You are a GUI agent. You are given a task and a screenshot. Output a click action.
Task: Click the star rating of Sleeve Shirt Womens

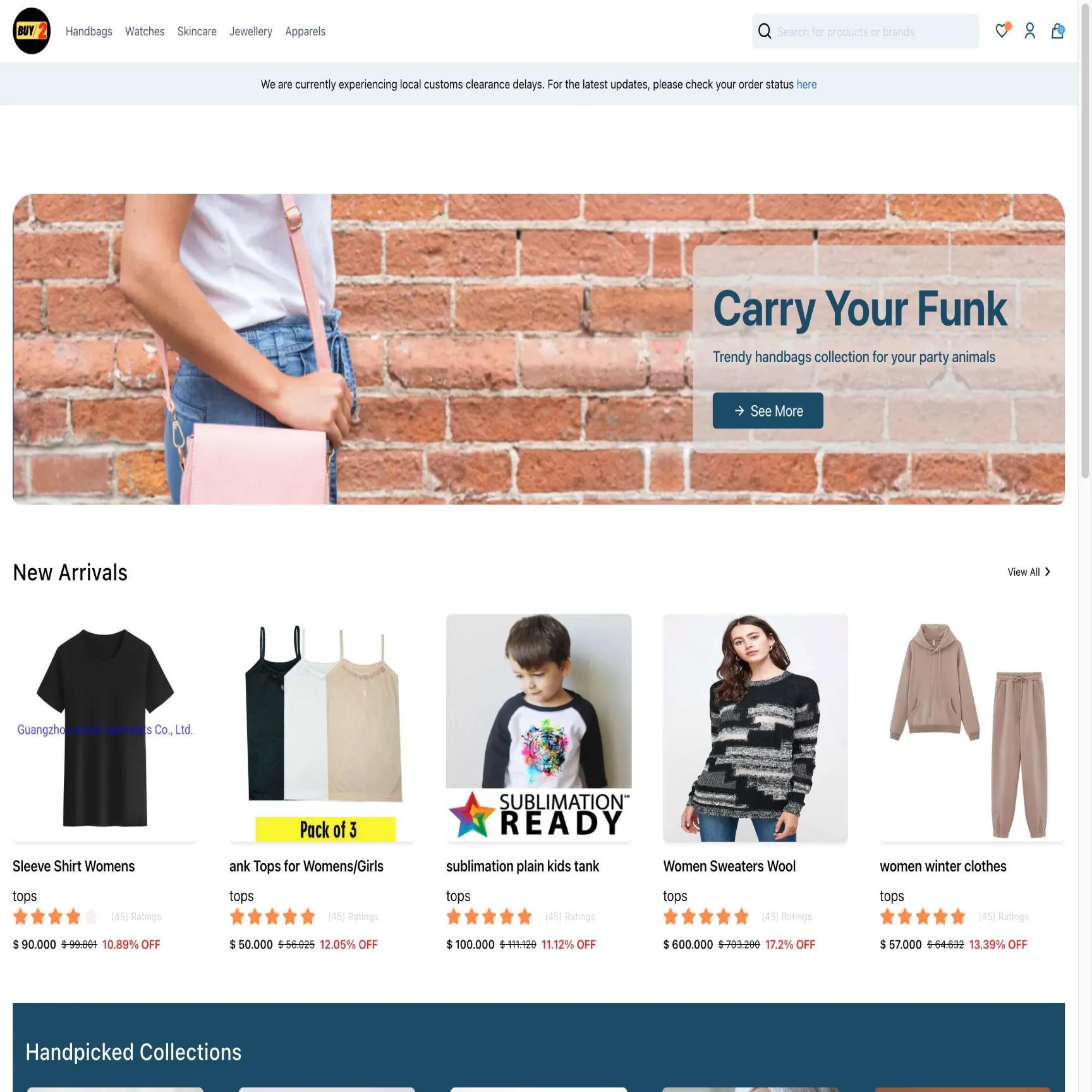tap(56, 916)
